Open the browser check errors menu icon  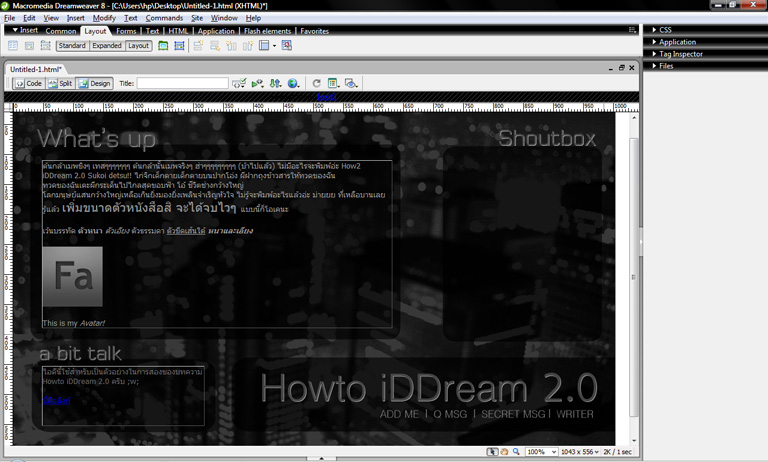239,83
